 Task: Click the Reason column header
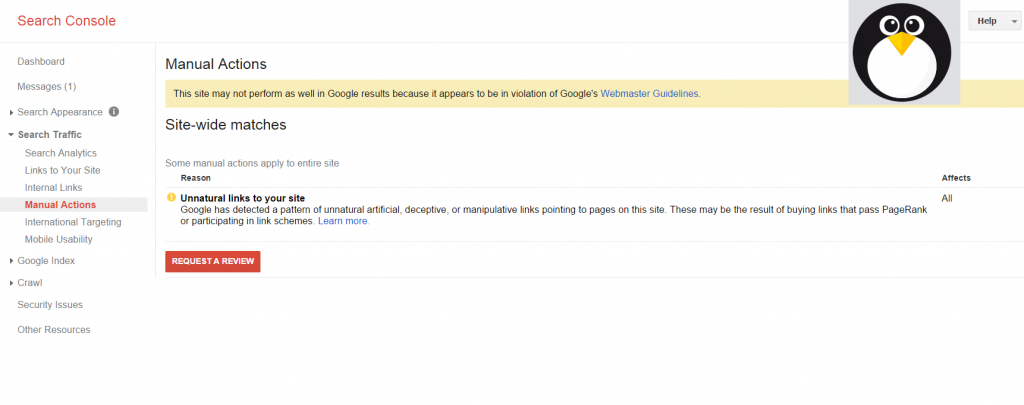tap(196, 178)
